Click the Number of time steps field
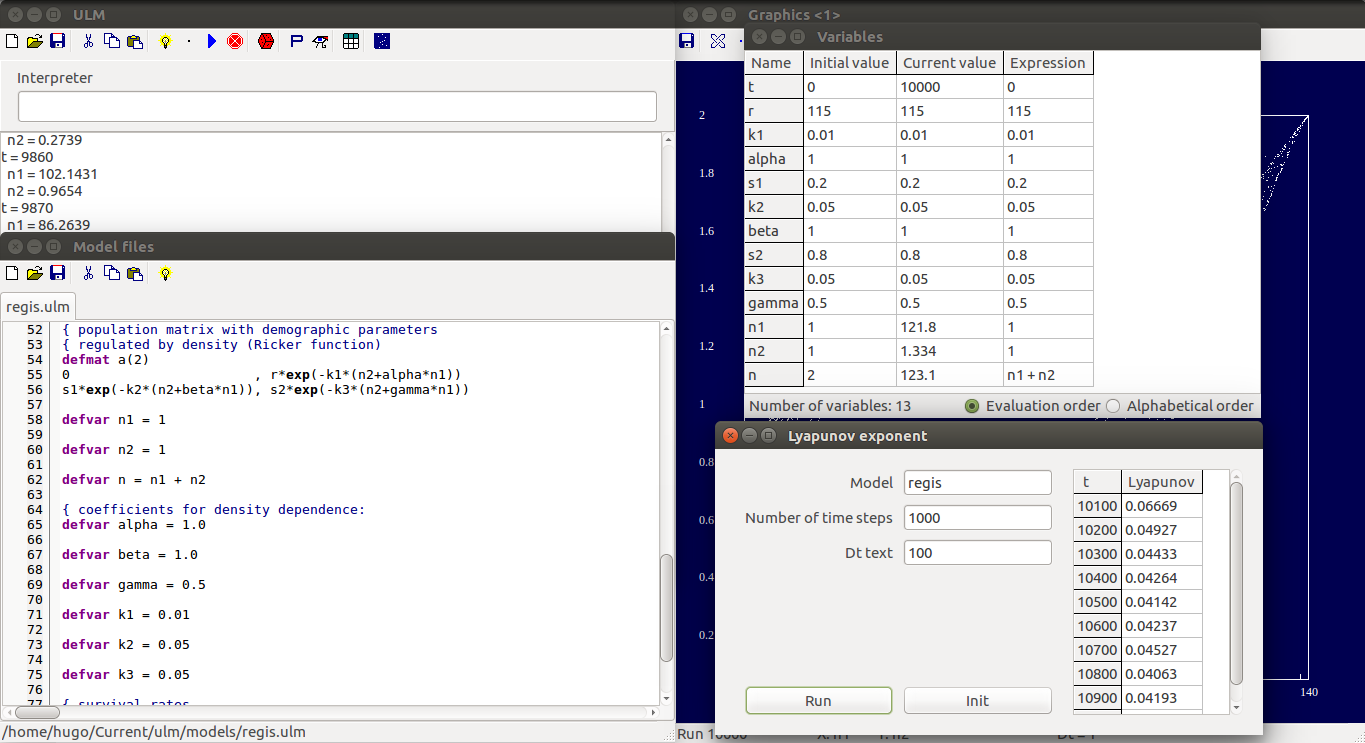Viewport: 1365px width, 743px height. pos(977,518)
